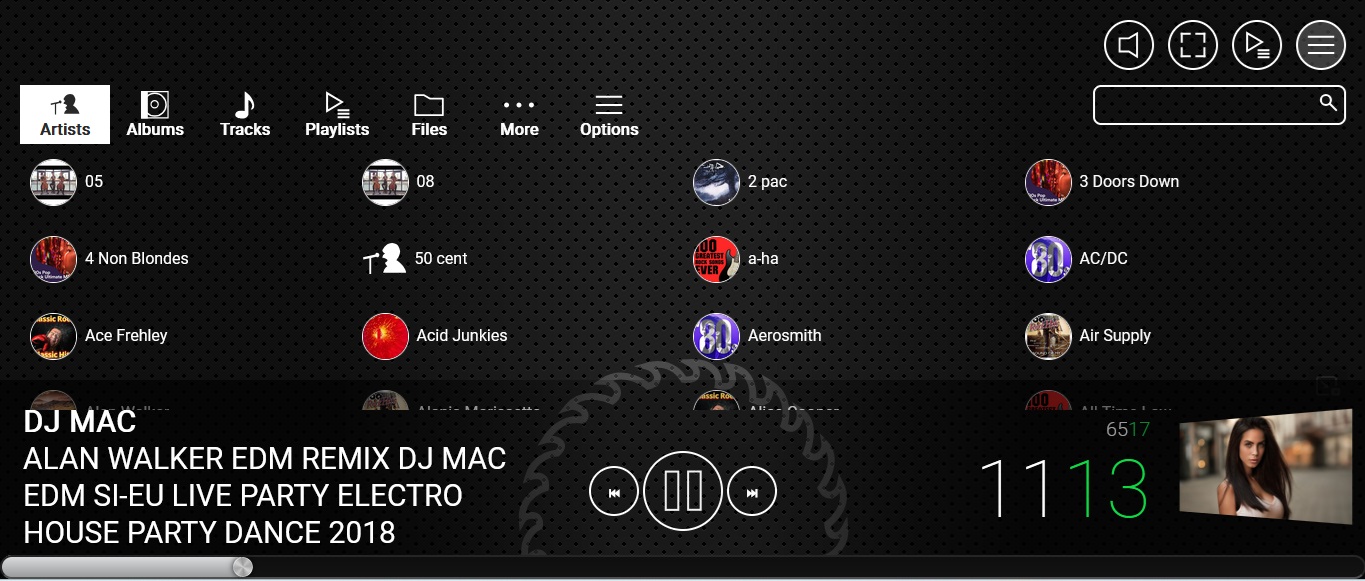Click the playback progress slider handle
Viewport: 1365px width, 581px height.
pos(242,567)
